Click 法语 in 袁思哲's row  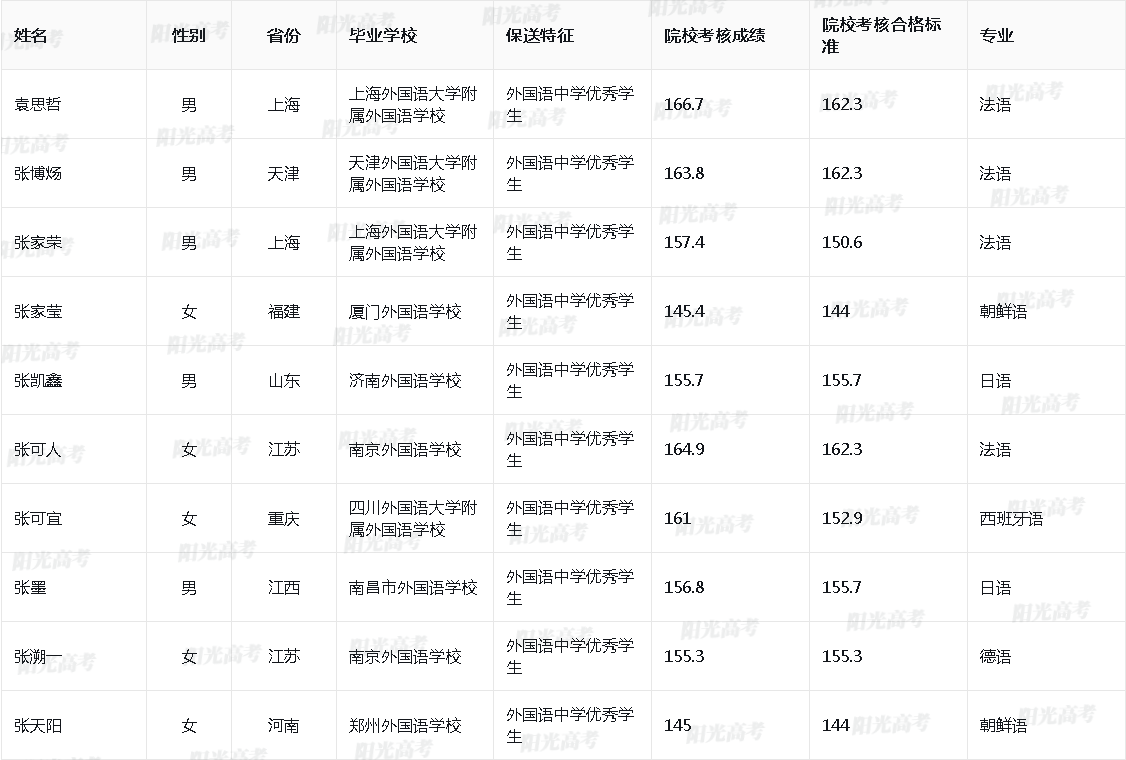pyautogui.click(x=995, y=104)
